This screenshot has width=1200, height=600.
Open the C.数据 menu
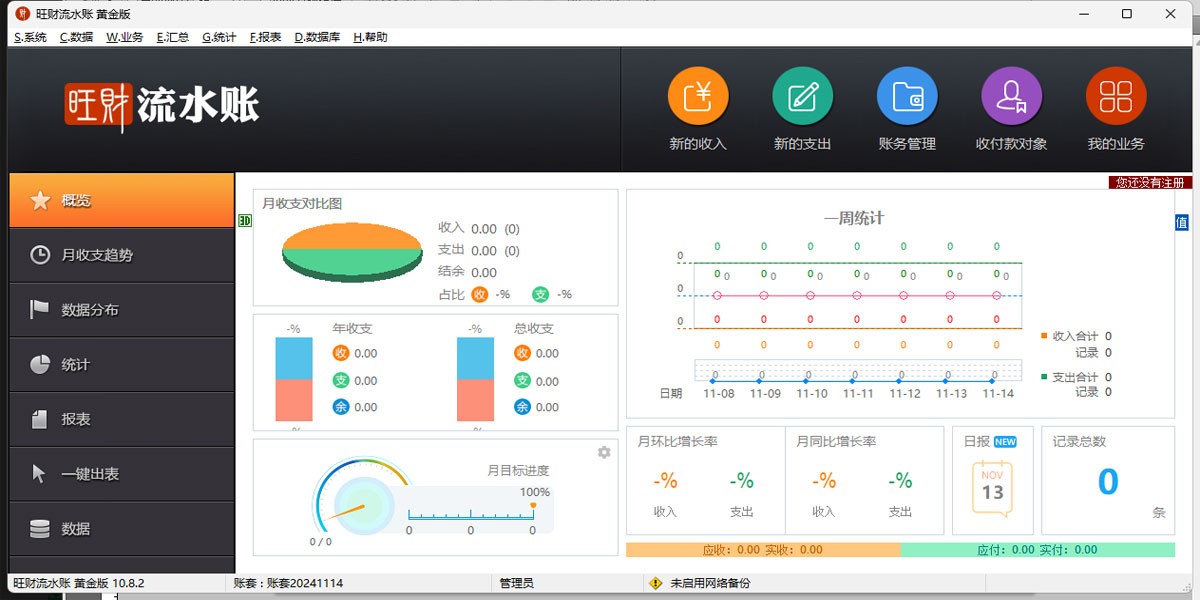pos(76,37)
